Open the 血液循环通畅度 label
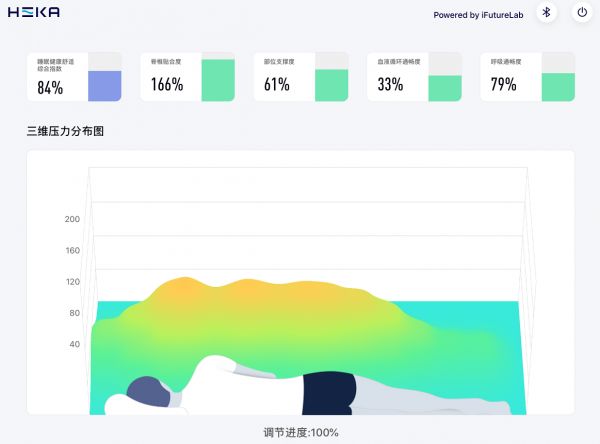This screenshot has height=444, width=600. [399, 62]
